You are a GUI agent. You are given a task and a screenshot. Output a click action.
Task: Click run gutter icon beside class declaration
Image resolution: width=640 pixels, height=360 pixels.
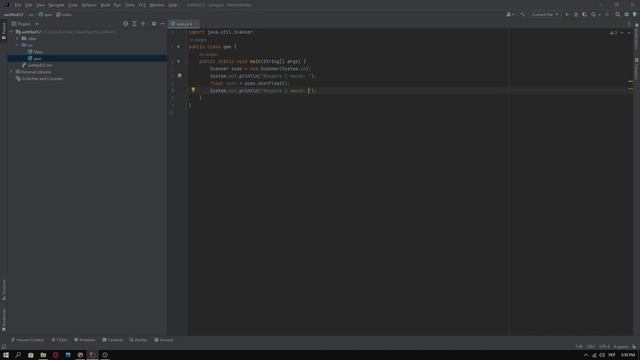(178, 47)
